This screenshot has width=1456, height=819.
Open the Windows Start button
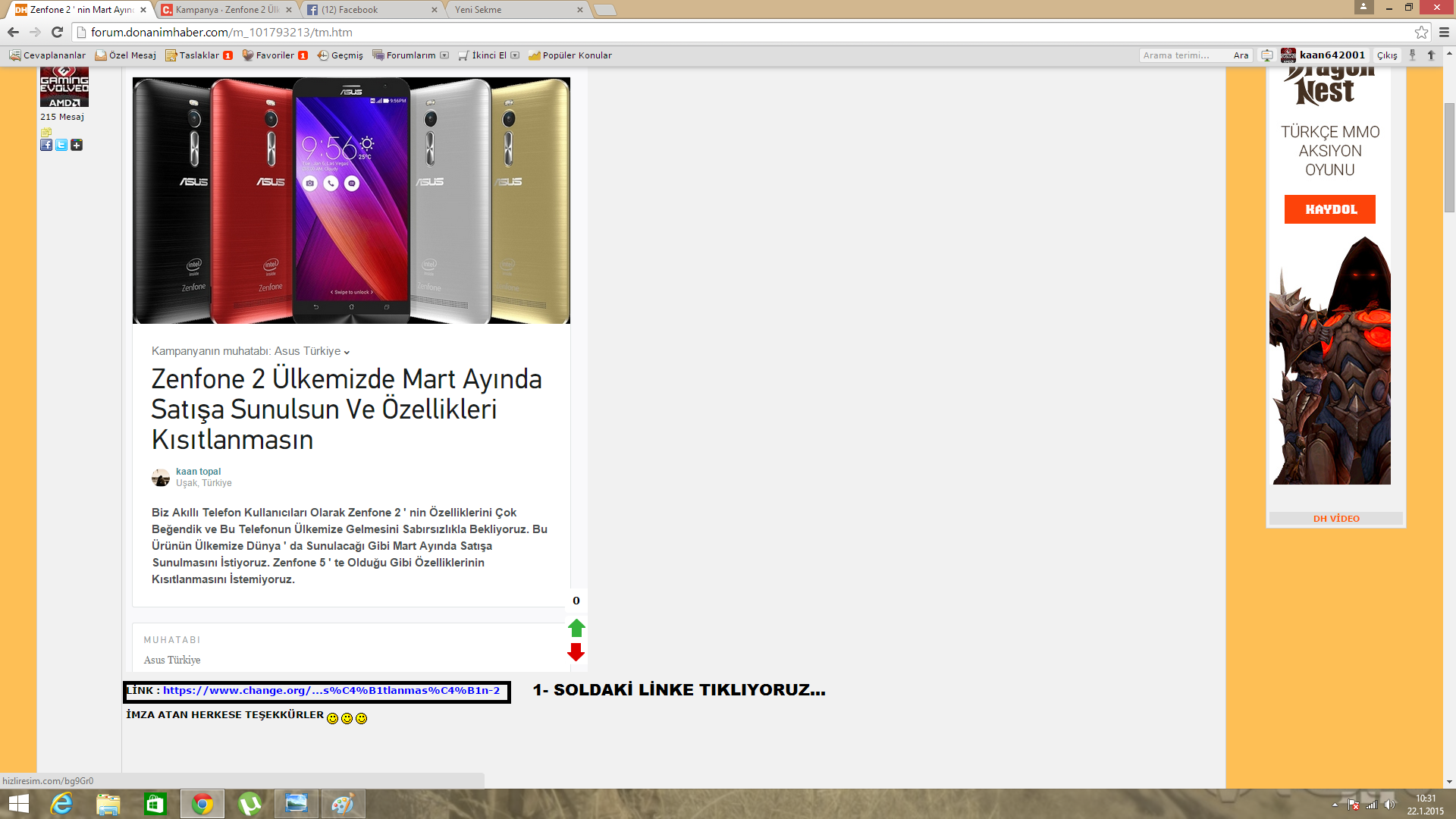(18, 804)
